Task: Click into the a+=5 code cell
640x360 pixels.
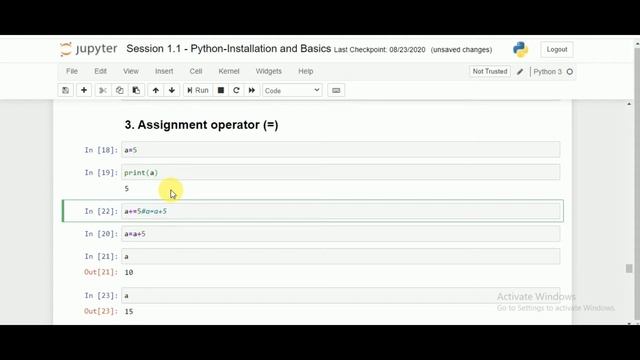Action: click(341, 211)
